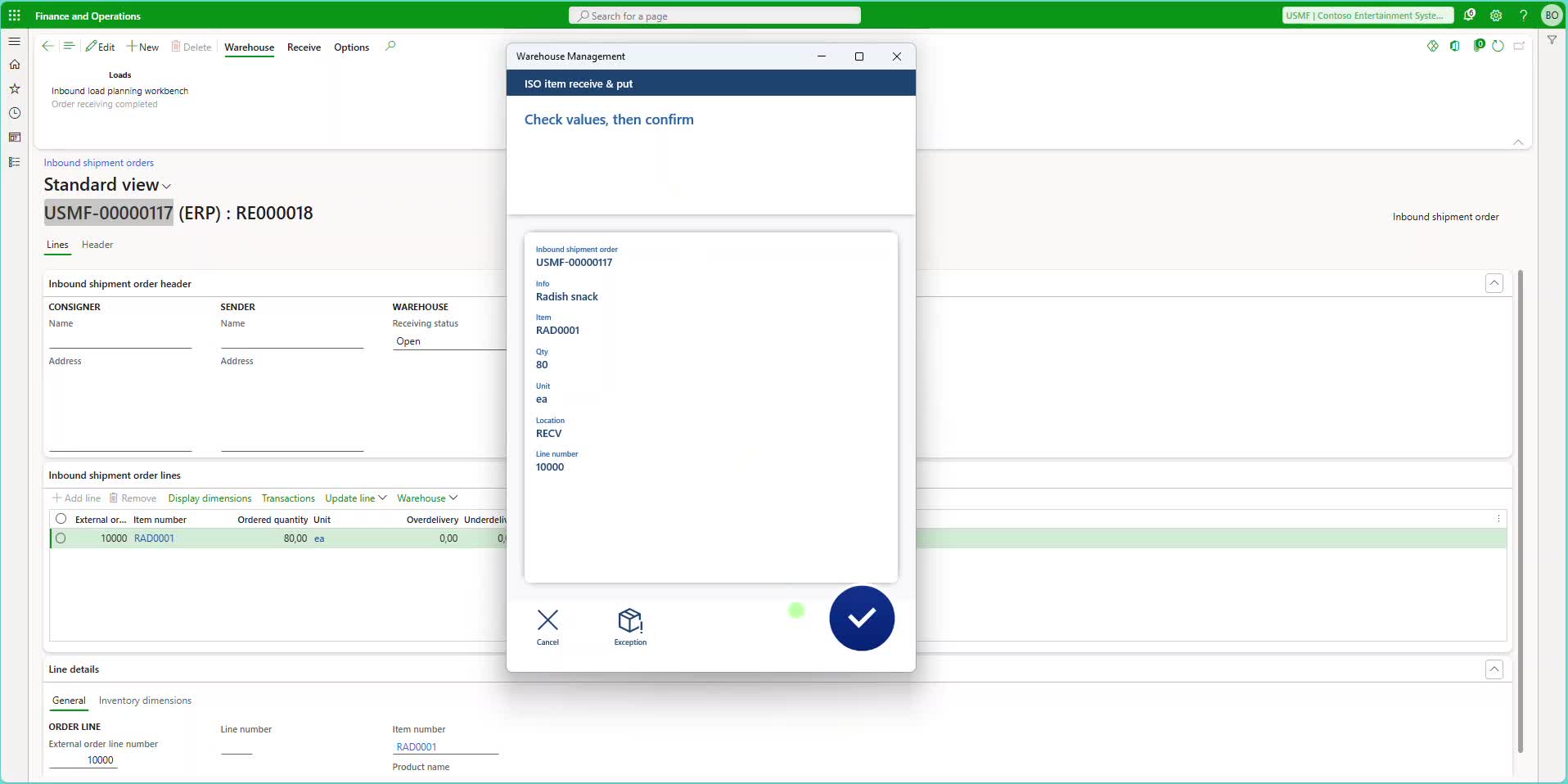The width and height of the screenshot is (1568, 784).
Task: Collapse the Line details section
Action: tap(1494, 669)
